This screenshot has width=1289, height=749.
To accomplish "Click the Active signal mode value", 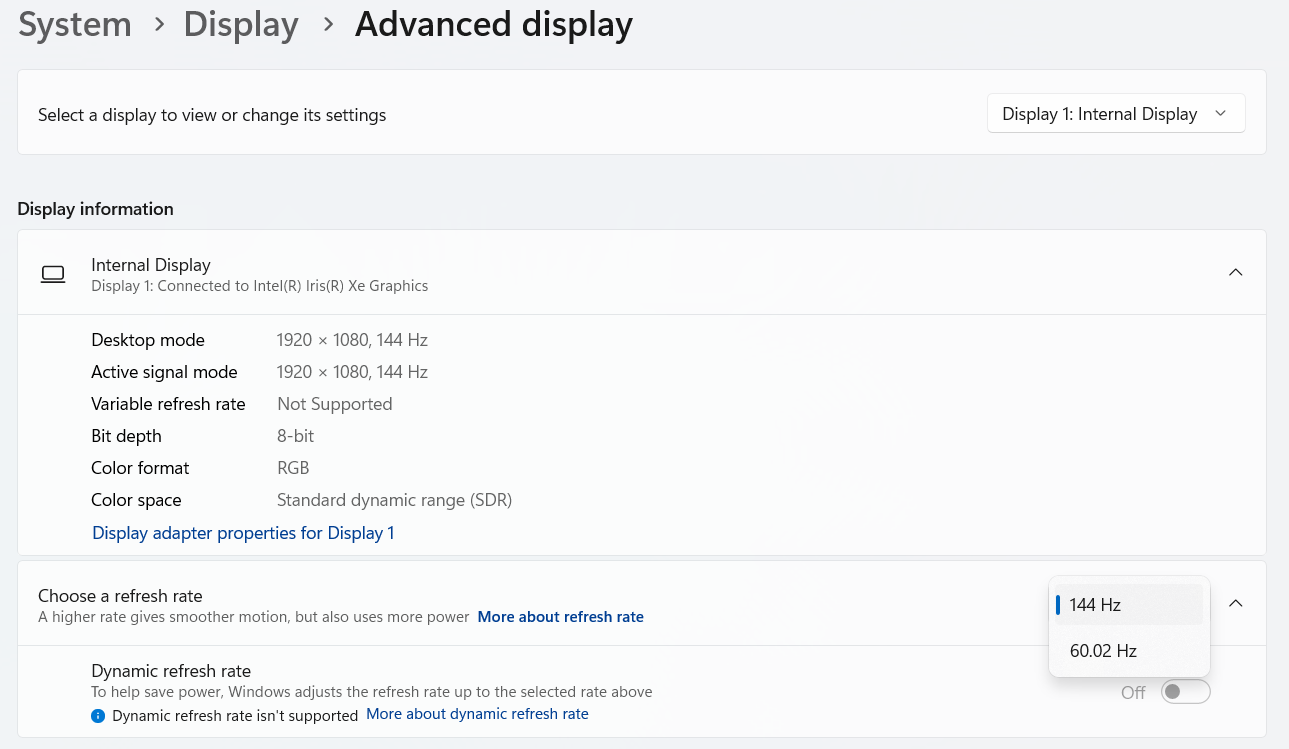I will coord(352,372).
